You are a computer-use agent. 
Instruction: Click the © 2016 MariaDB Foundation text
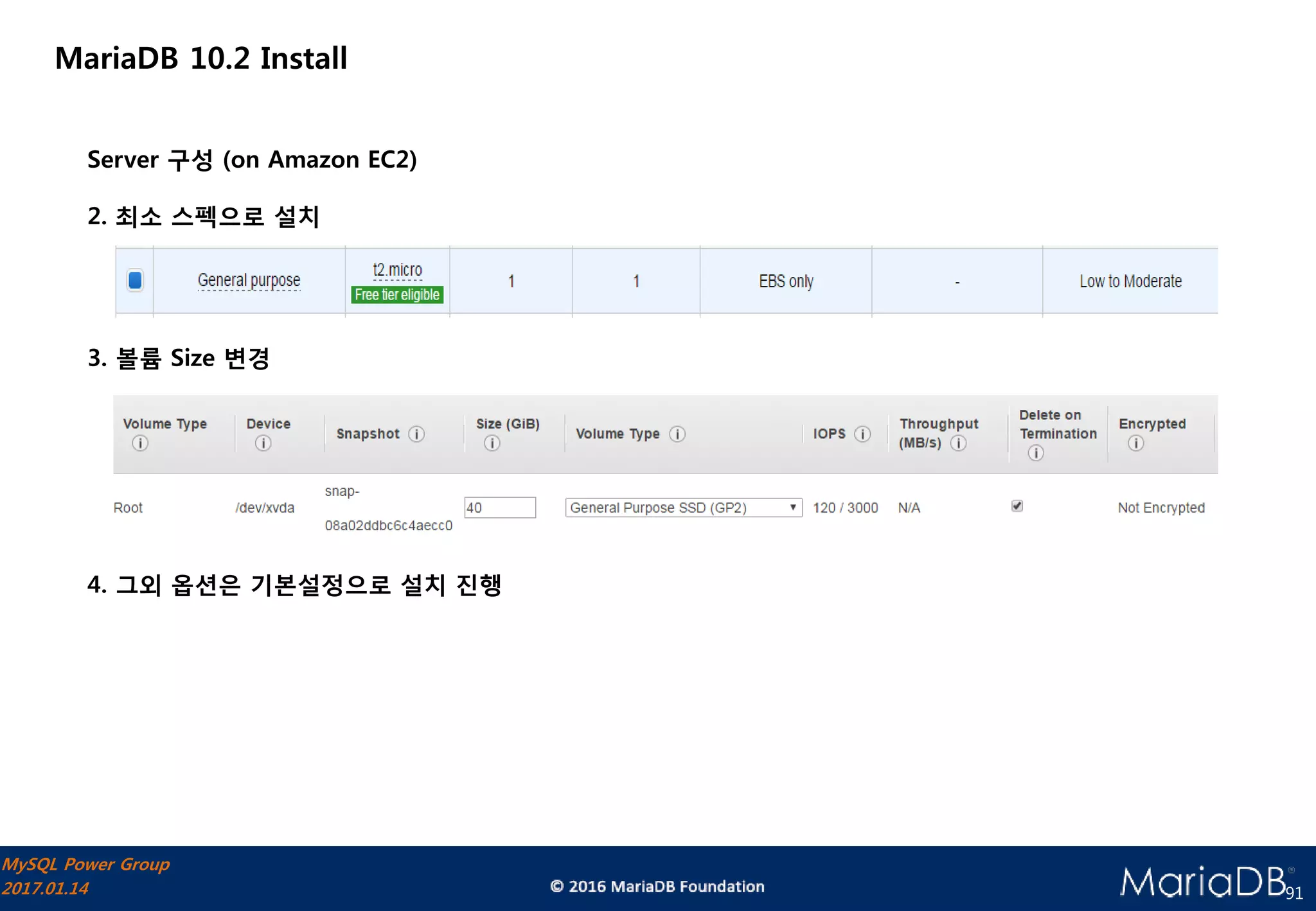(657, 887)
